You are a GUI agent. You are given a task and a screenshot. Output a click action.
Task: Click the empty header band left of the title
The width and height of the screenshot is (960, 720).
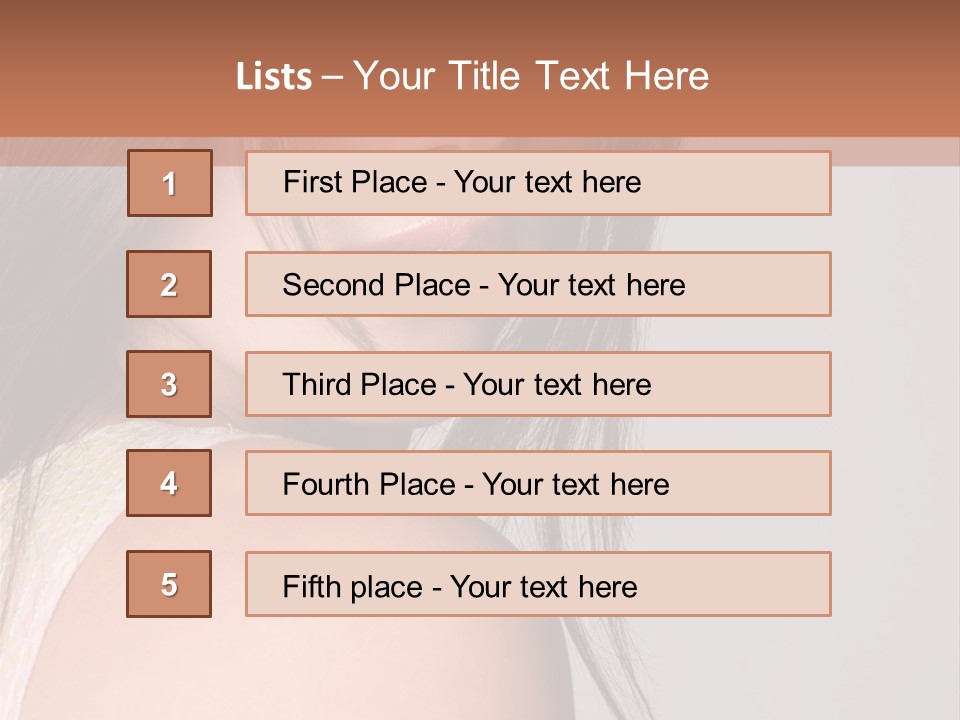110,75
